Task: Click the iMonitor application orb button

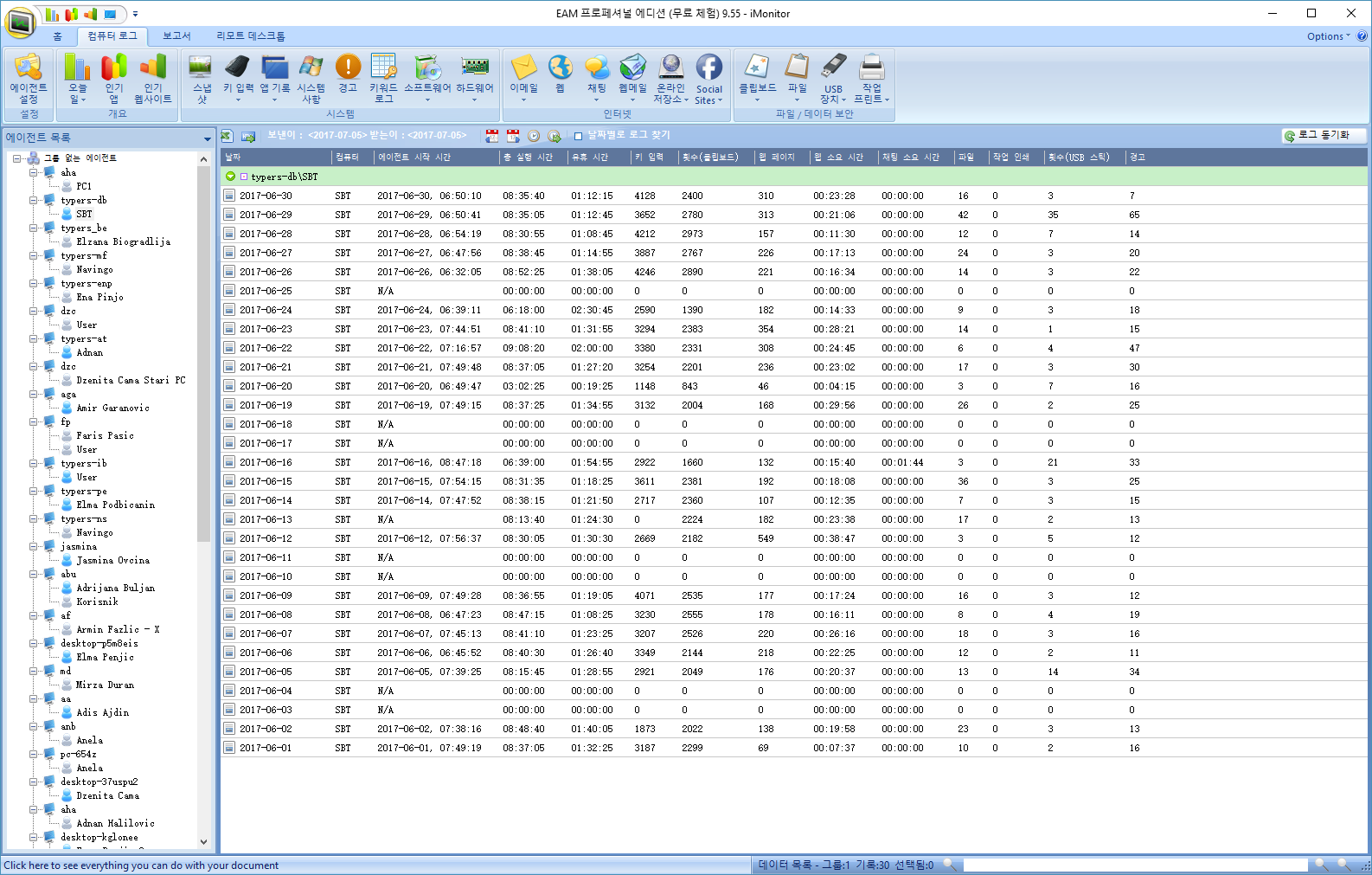Action: (19, 22)
